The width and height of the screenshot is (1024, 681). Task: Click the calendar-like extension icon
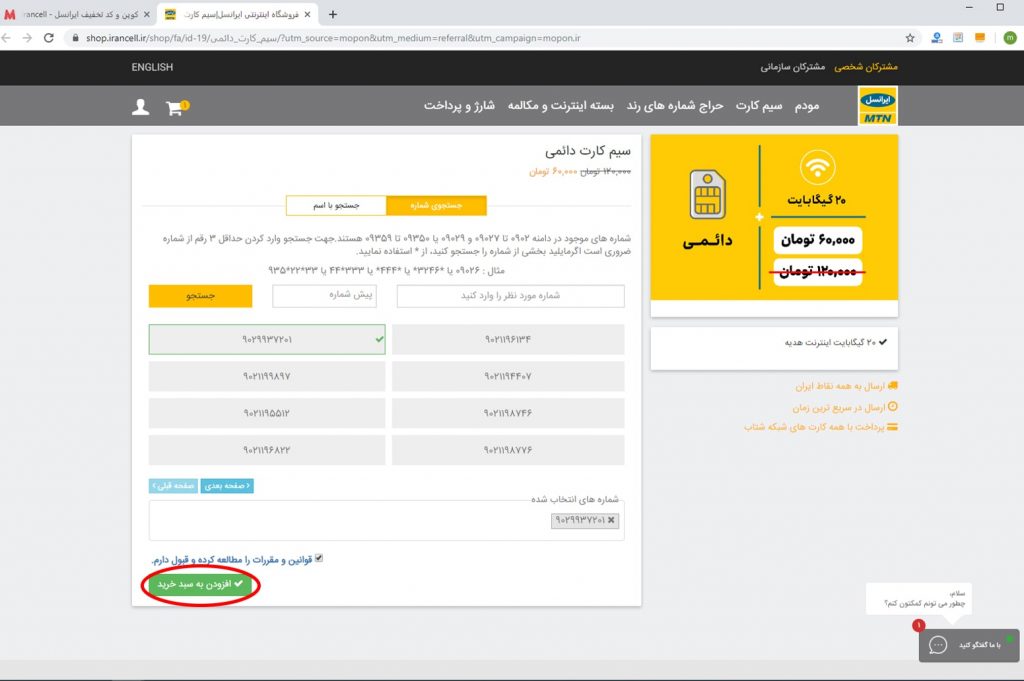pyautogui.click(x=958, y=38)
